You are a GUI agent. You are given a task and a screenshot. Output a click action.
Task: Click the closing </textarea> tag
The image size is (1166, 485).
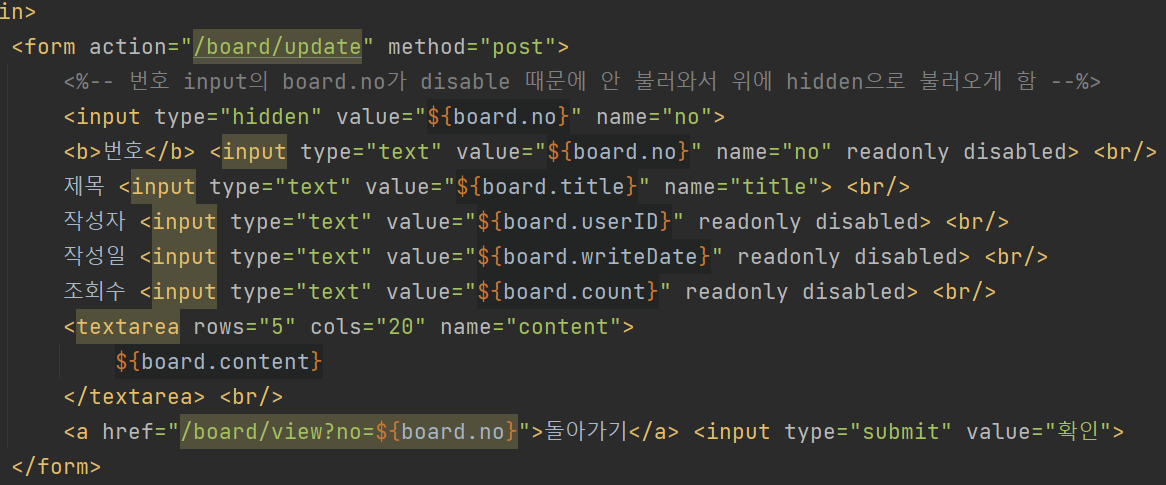135,396
